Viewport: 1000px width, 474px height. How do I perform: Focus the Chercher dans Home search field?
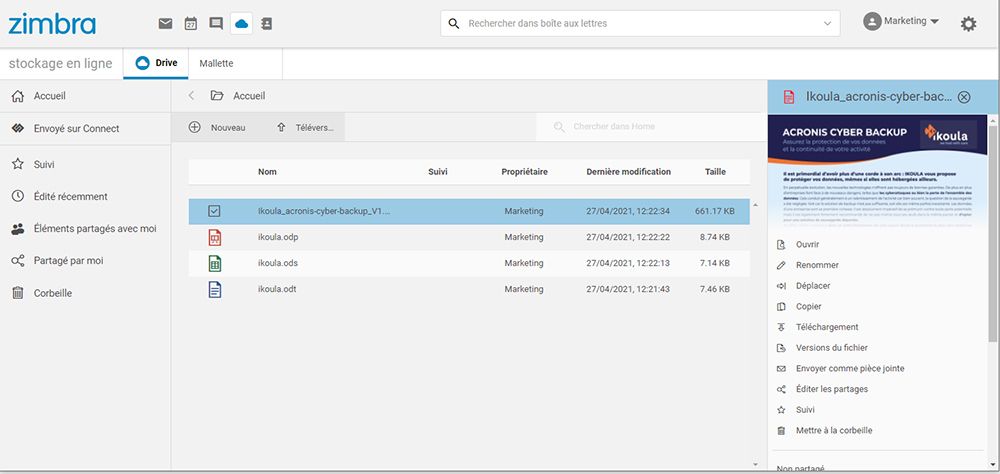(651, 127)
